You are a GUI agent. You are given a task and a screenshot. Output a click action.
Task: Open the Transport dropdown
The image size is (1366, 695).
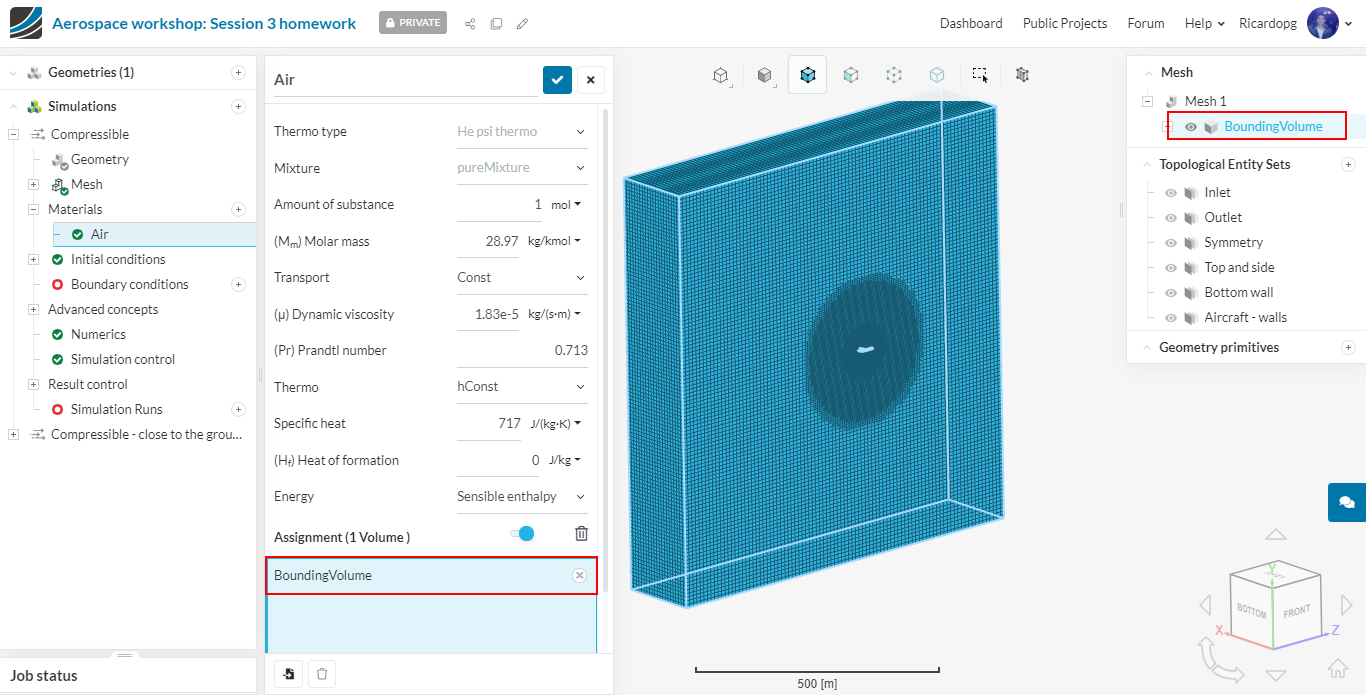tap(522, 277)
